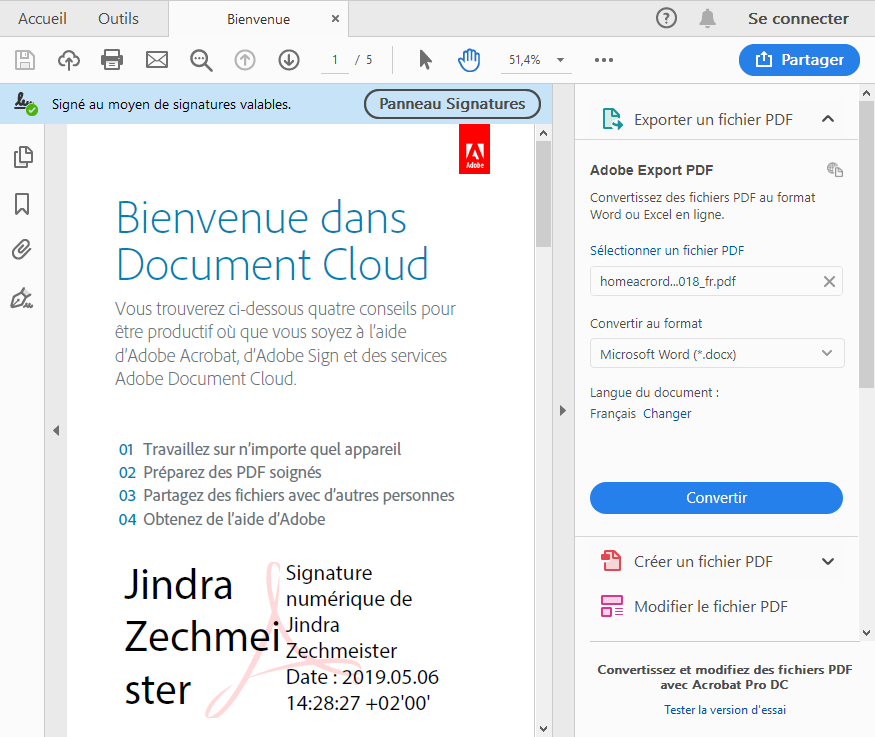Click the digital signature of Jindra Zechmeister

pos(281,639)
